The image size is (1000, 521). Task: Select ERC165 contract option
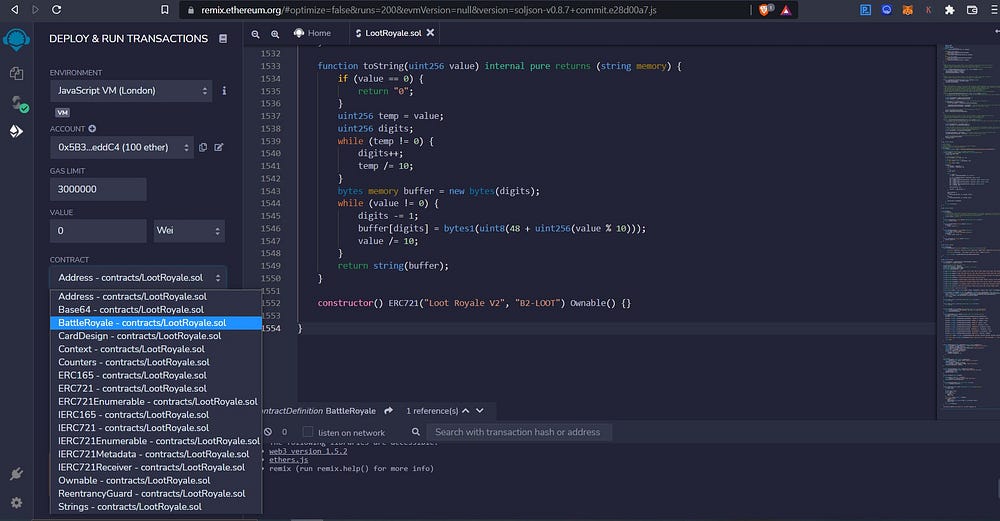(156, 376)
